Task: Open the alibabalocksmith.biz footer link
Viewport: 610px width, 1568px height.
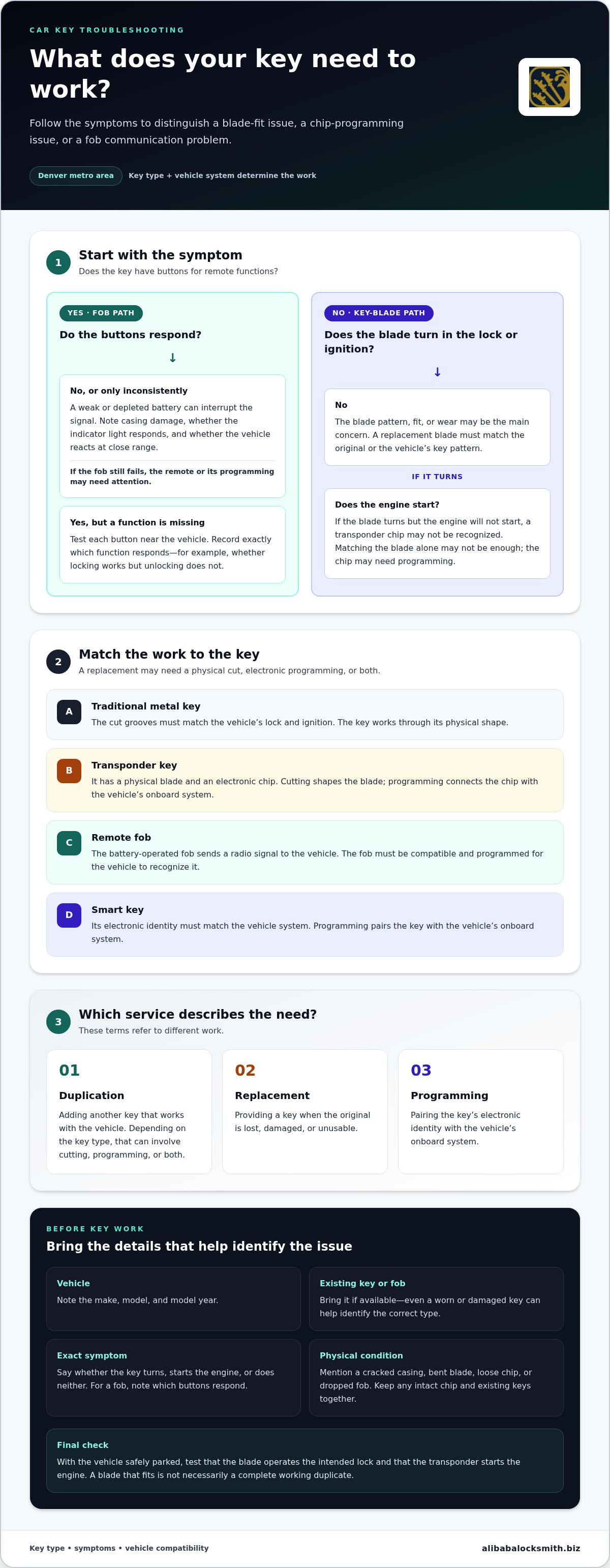Action: coord(531,1548)
